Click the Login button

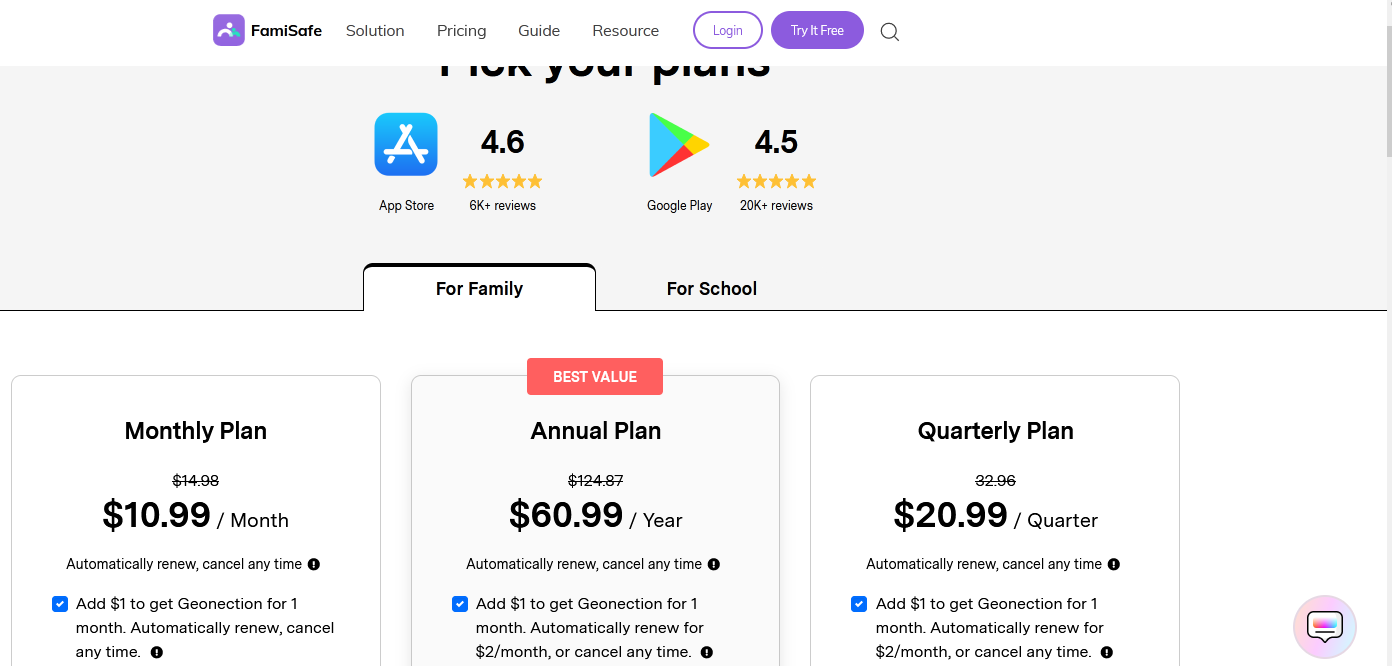tap(728, 30)
